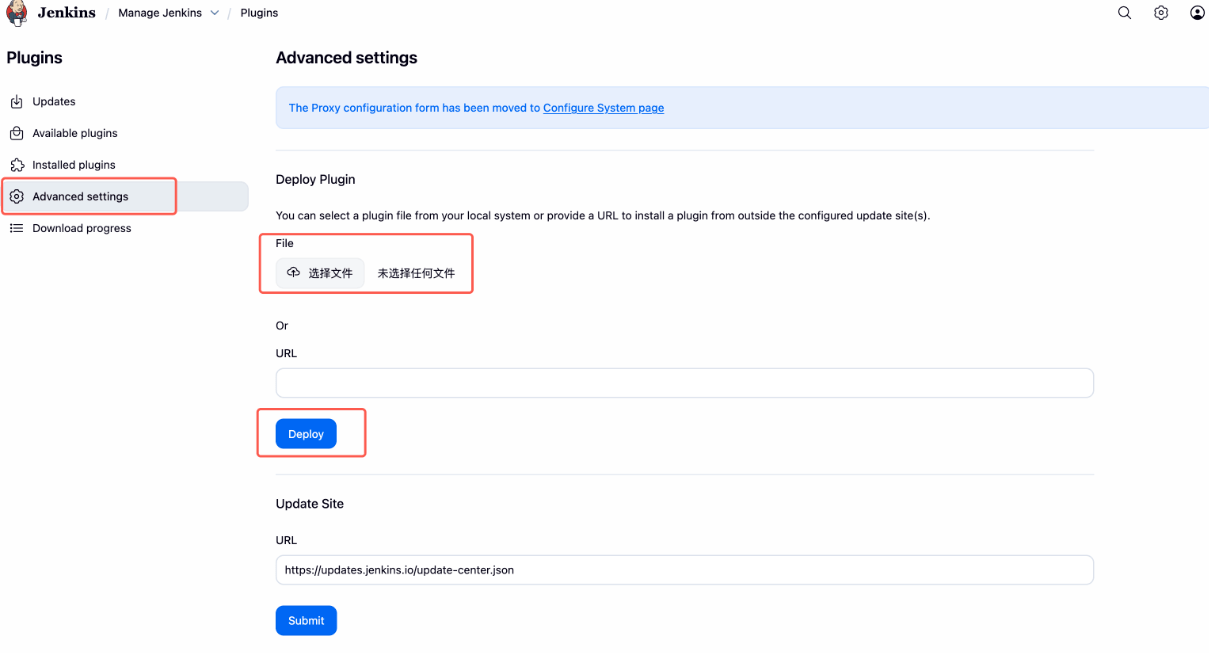Go to Available plugins sidebar item

[75, 133]
